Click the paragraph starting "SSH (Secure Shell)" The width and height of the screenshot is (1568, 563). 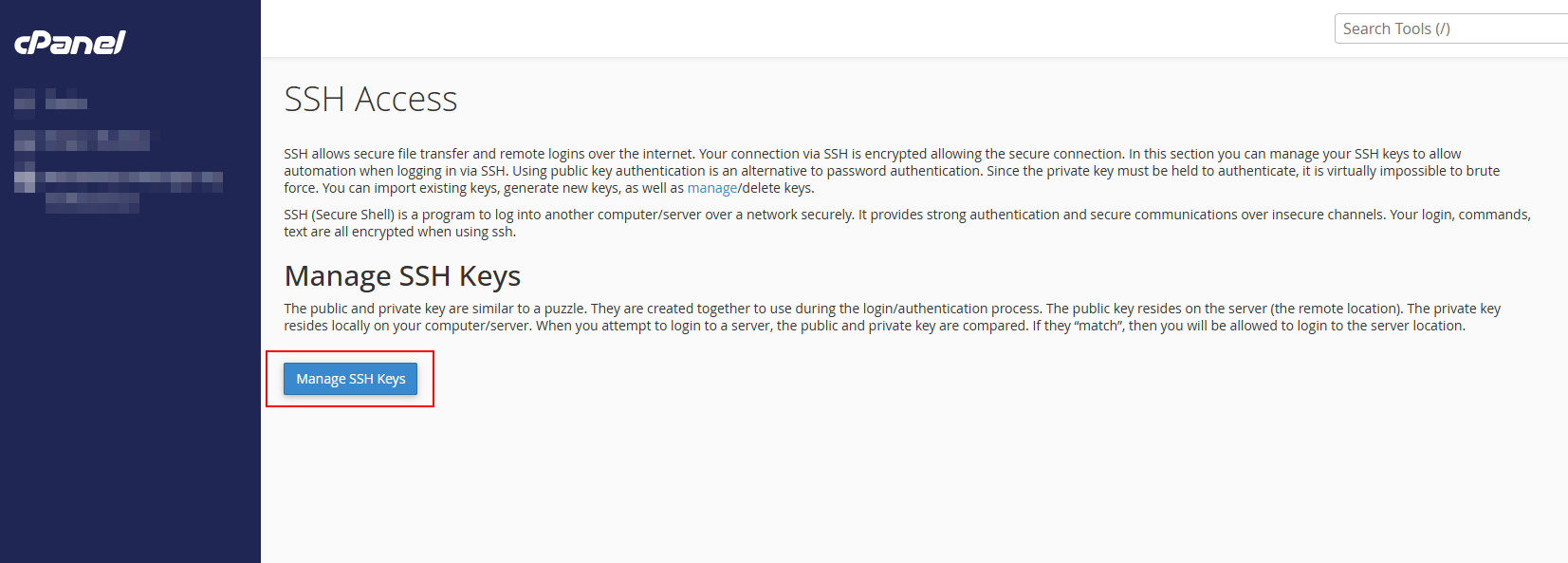point(907,223)
